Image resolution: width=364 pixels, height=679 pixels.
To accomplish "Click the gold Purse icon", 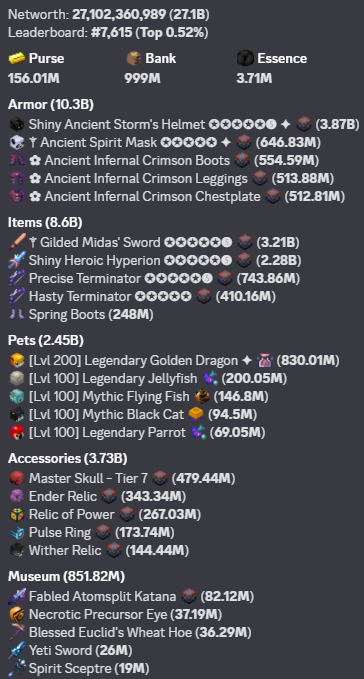I will (x=17, y=58).
